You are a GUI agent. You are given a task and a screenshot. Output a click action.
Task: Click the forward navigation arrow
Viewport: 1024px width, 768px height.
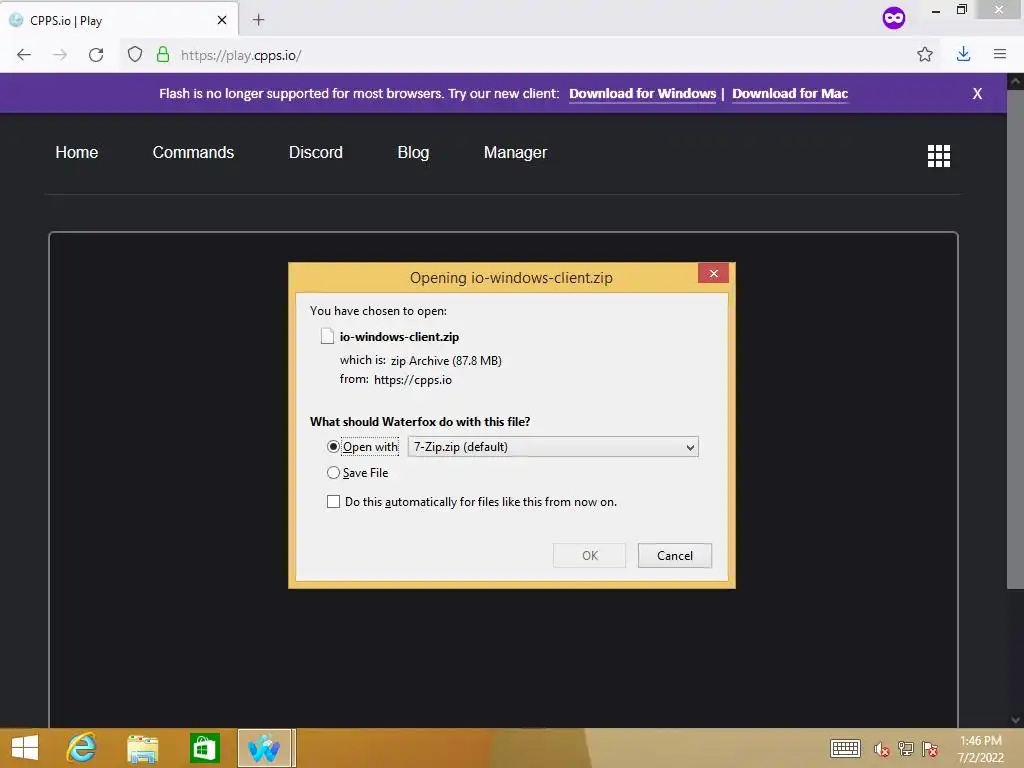pos(60,55)
